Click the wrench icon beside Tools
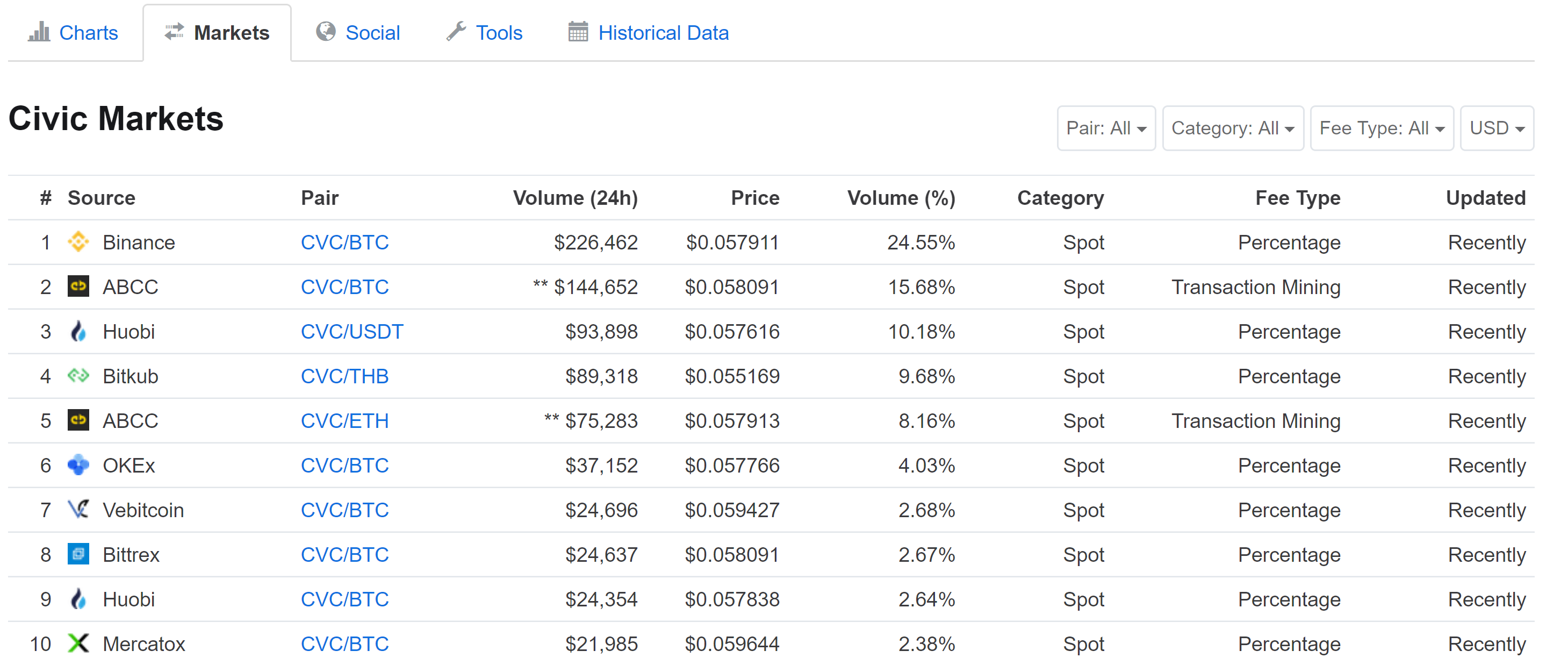 [x=456, y=32]
